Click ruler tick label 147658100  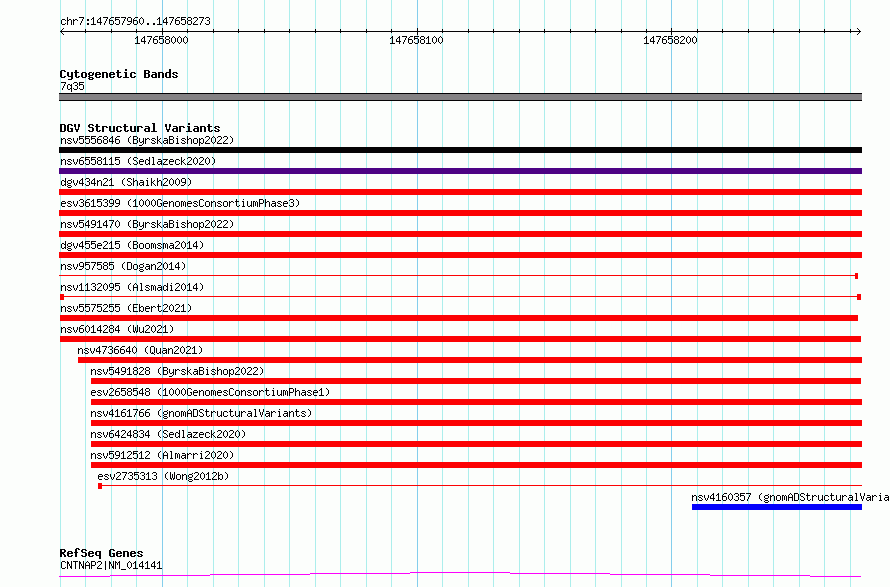click(416, 40)
